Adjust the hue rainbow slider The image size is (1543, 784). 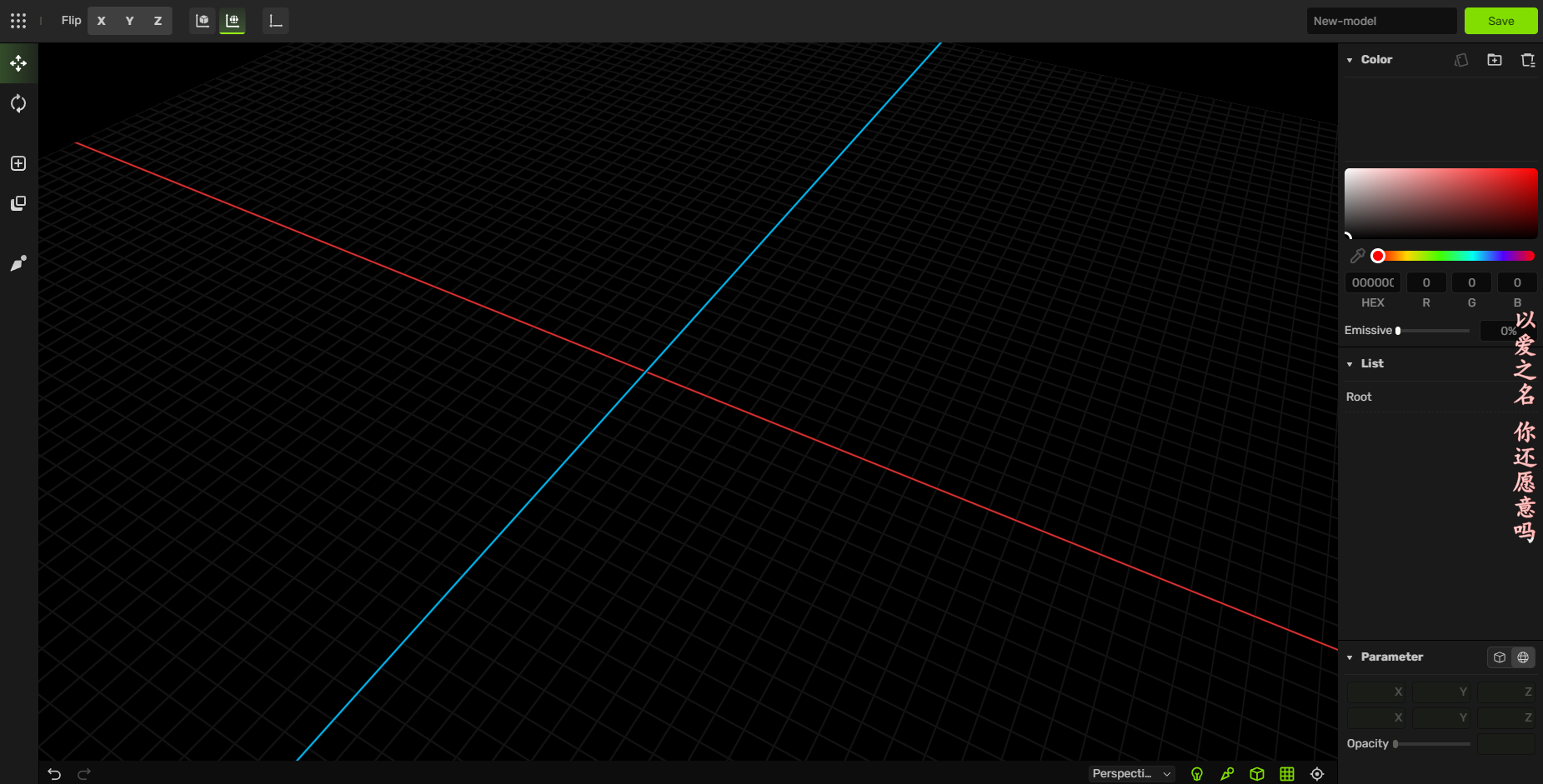[1455, 256]
